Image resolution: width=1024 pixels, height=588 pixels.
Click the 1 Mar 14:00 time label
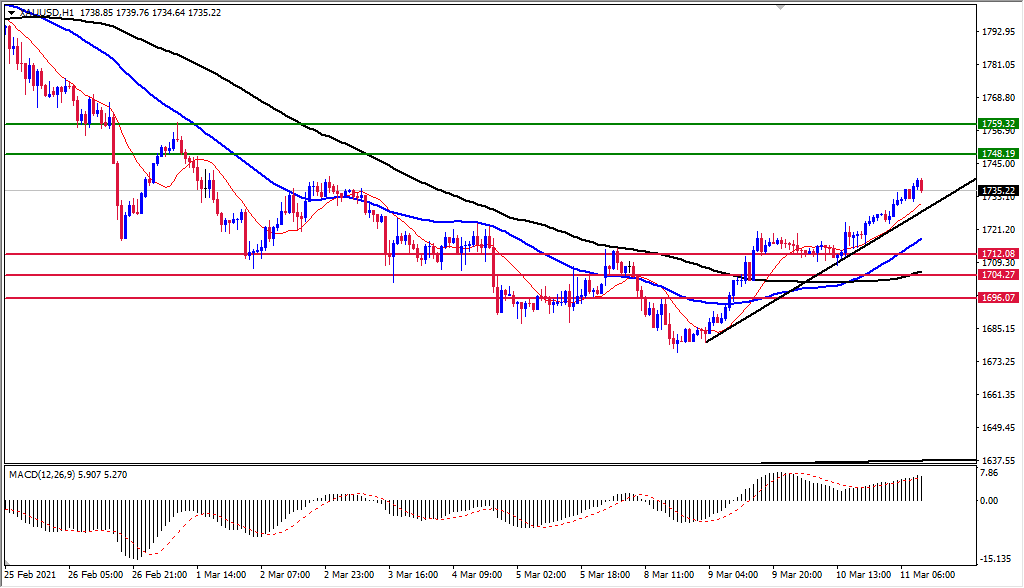coord(221,575)
